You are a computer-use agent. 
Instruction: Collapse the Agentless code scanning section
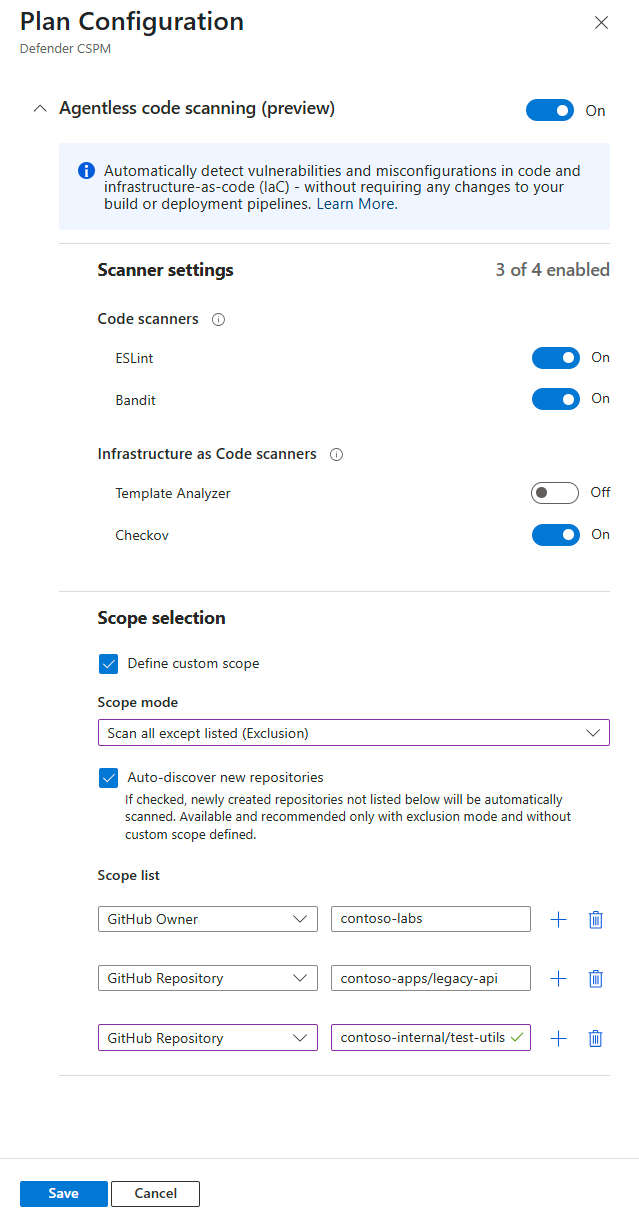[x=40, y=109]
